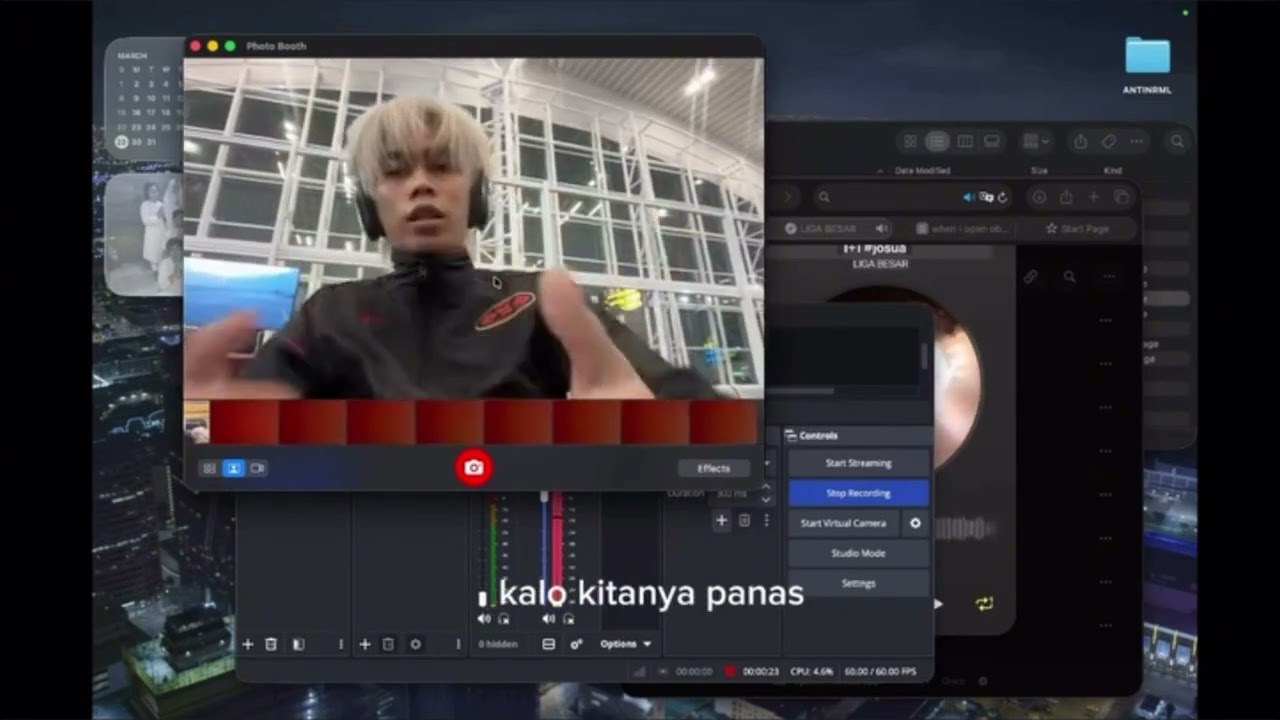Image resolution: width=1280 pixels, height=720 pixels.
Task: Delete selected source with Sources trash icon
Action: 388,645
